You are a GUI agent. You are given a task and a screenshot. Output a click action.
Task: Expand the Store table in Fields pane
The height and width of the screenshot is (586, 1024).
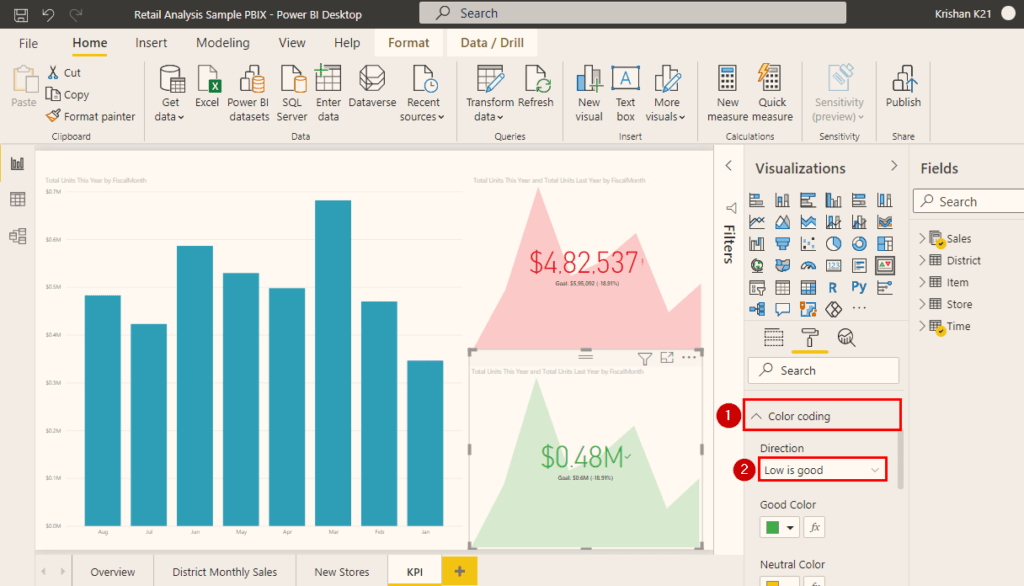[922, 303]
